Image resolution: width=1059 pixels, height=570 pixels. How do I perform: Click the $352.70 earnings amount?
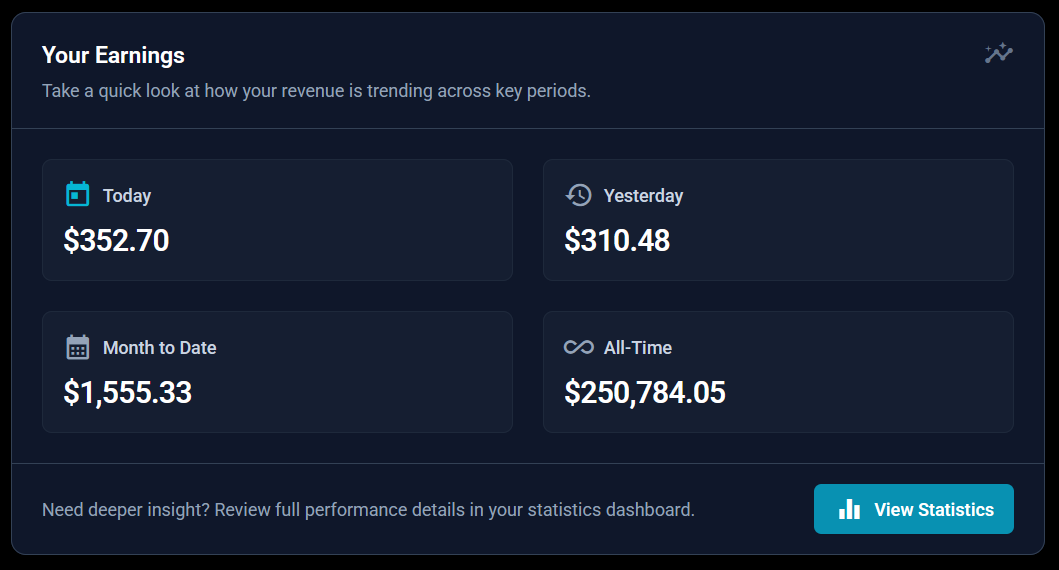(x=116, y=241)
